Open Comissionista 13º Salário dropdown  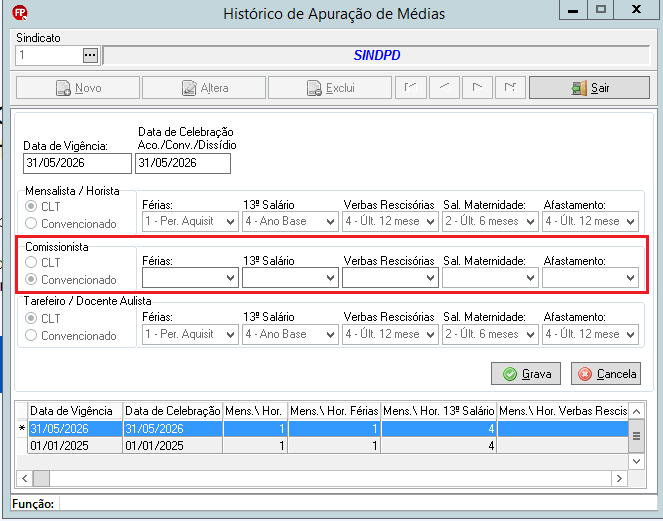pos(290,278)
